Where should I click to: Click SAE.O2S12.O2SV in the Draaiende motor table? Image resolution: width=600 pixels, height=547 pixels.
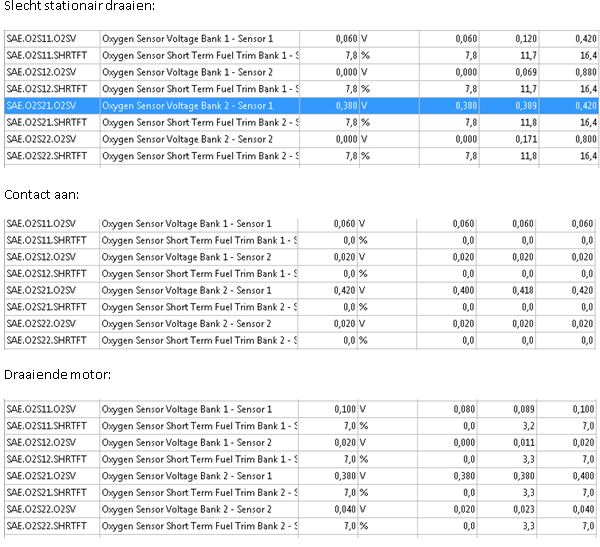(x=40, y=443)
